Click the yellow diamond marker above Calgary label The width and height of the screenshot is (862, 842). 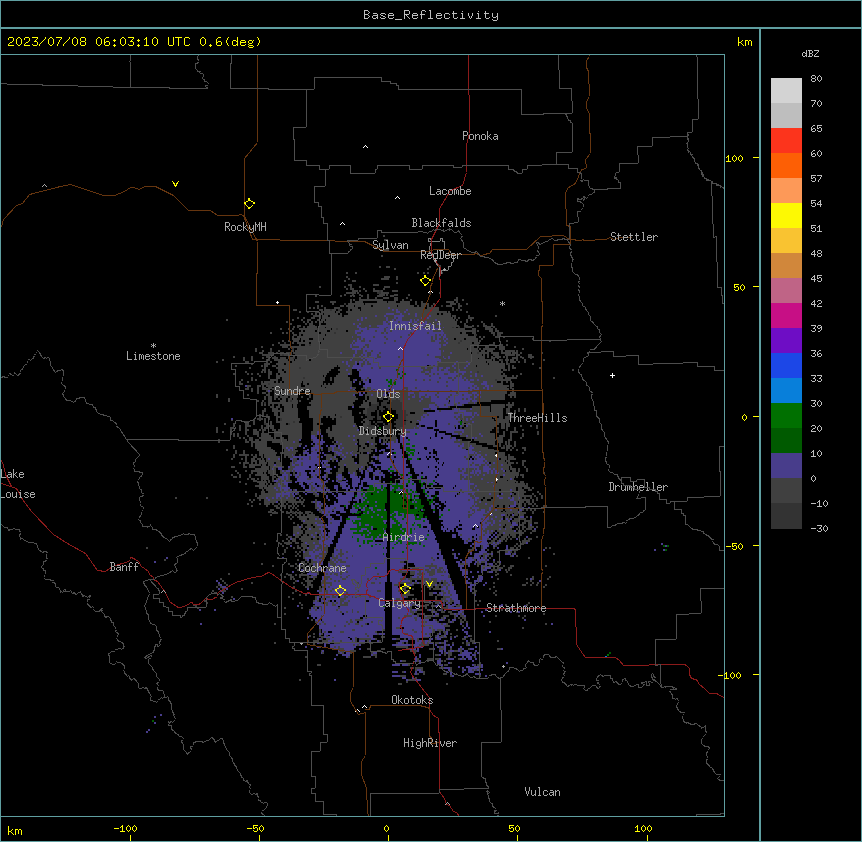click(405, 589)
